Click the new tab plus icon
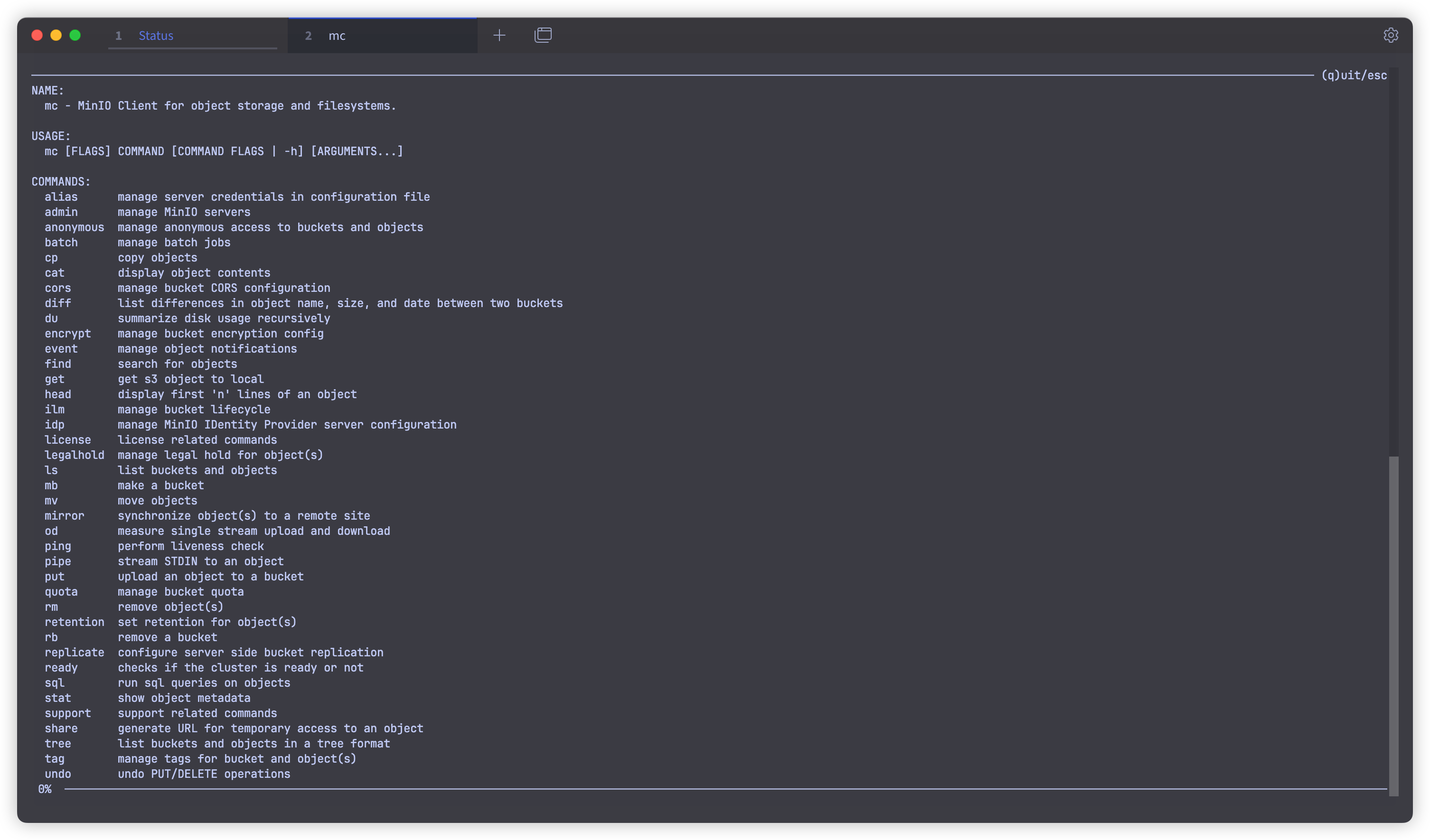1430x840 pixels. click(x=499, y=35)
